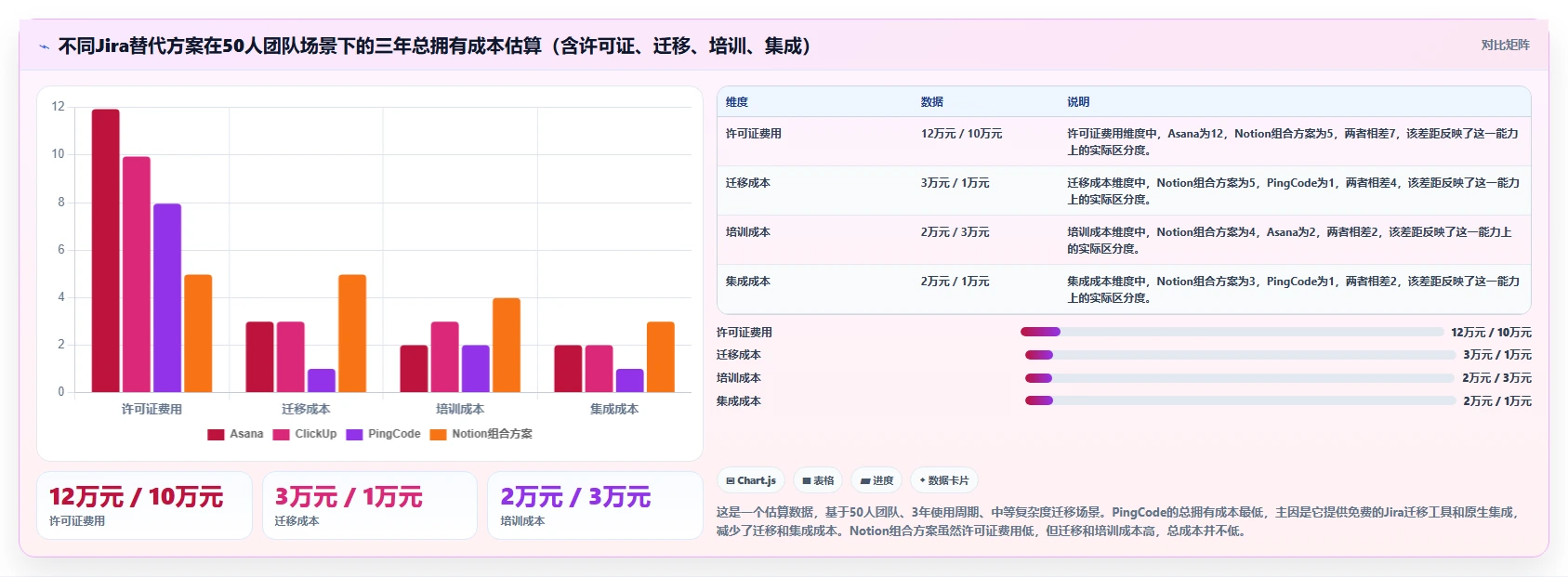The image size is (1568, 577).
Task: Click the Asana bar in 许可证费用 group
Action: pyautogui.click(x=105, y=251)
